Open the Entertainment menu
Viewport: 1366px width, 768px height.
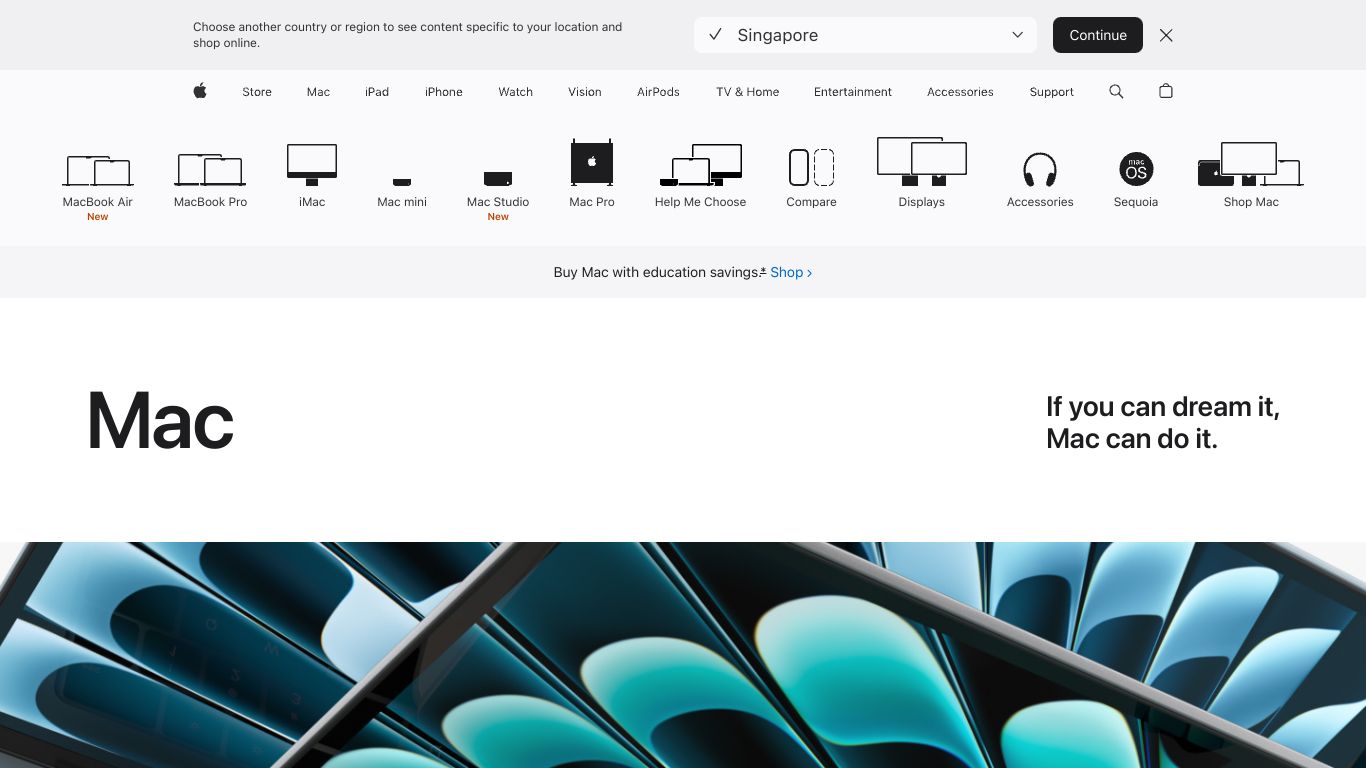click(853, 92)
